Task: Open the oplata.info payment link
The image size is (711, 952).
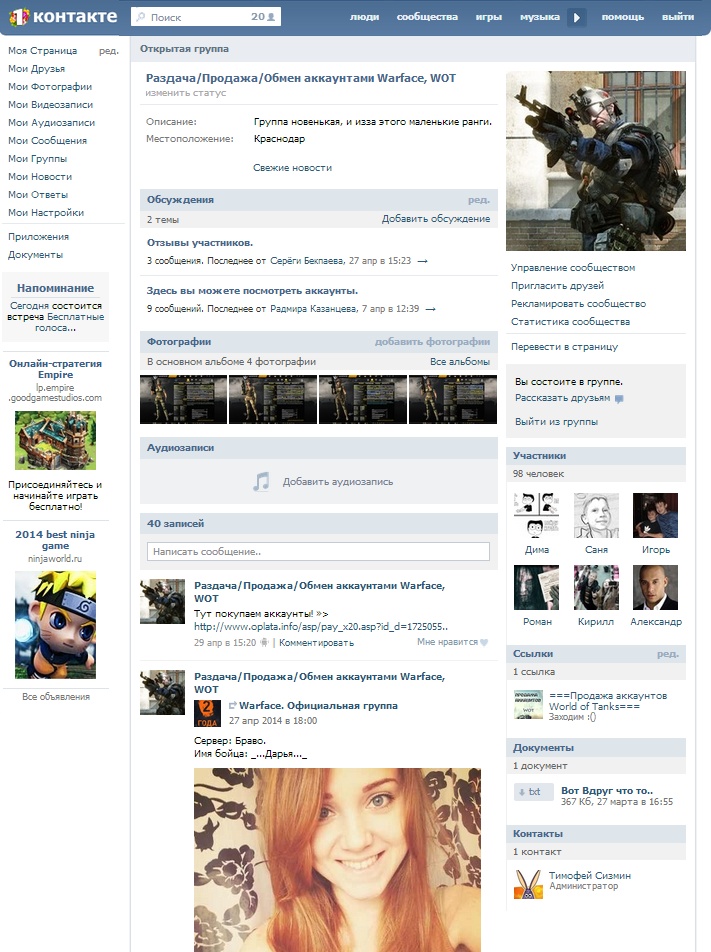Action: tap(321, 627)
